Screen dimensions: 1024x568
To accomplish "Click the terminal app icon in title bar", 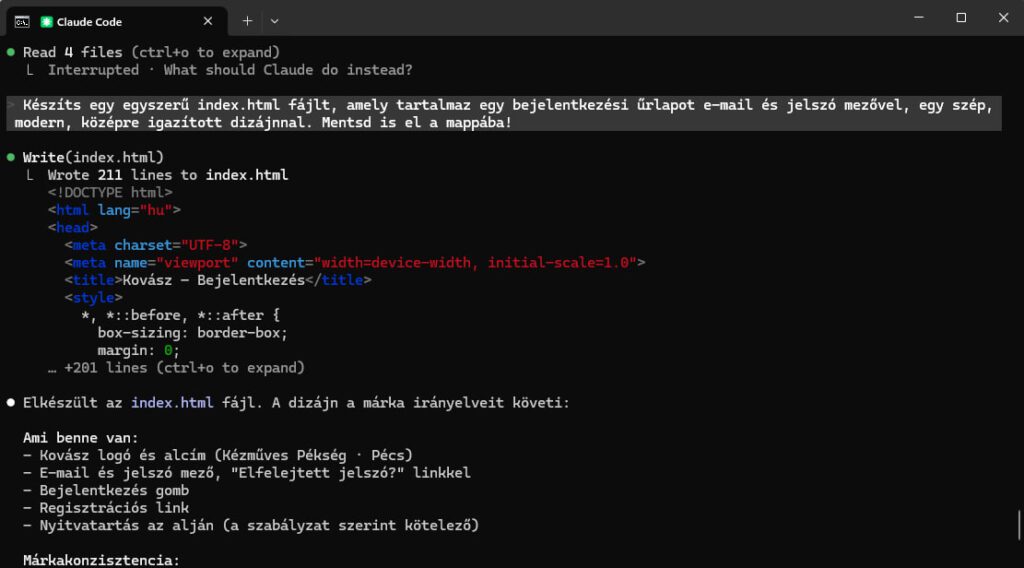I will [x=21, y=21].
